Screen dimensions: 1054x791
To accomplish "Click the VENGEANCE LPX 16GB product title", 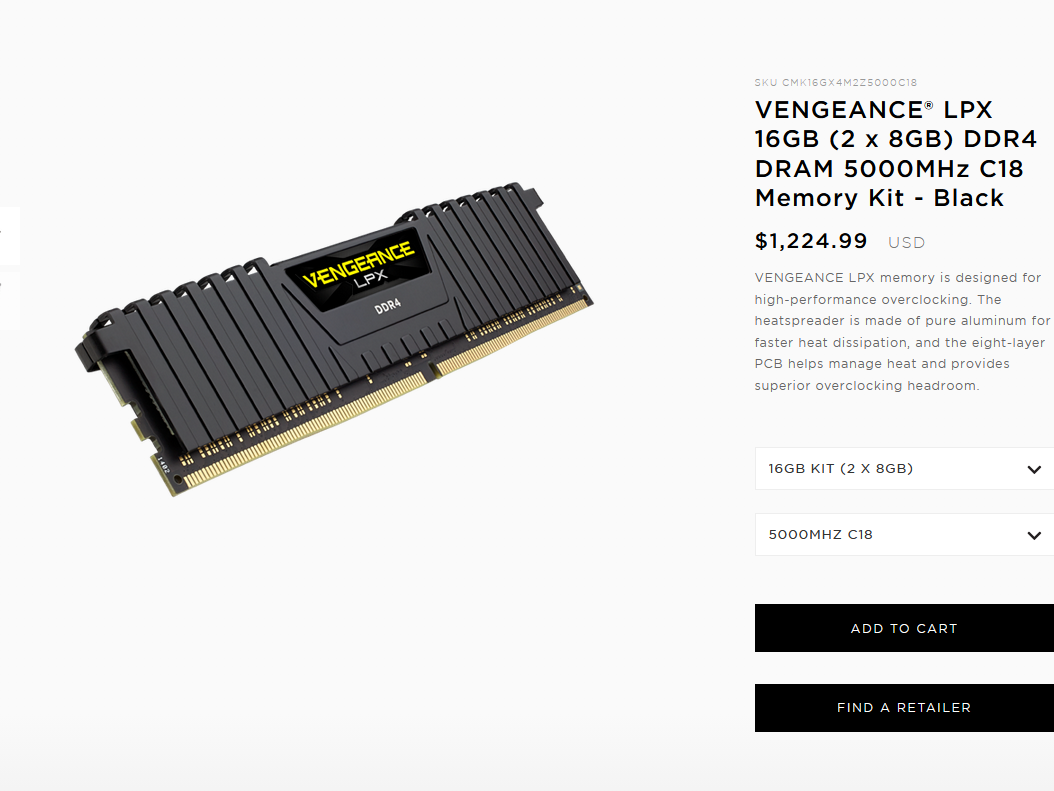I will click(x=895, y=153).
